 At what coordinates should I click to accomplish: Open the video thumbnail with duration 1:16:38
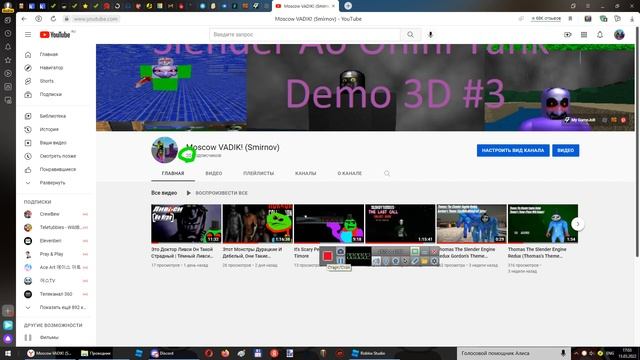click(x=258, y=224)
